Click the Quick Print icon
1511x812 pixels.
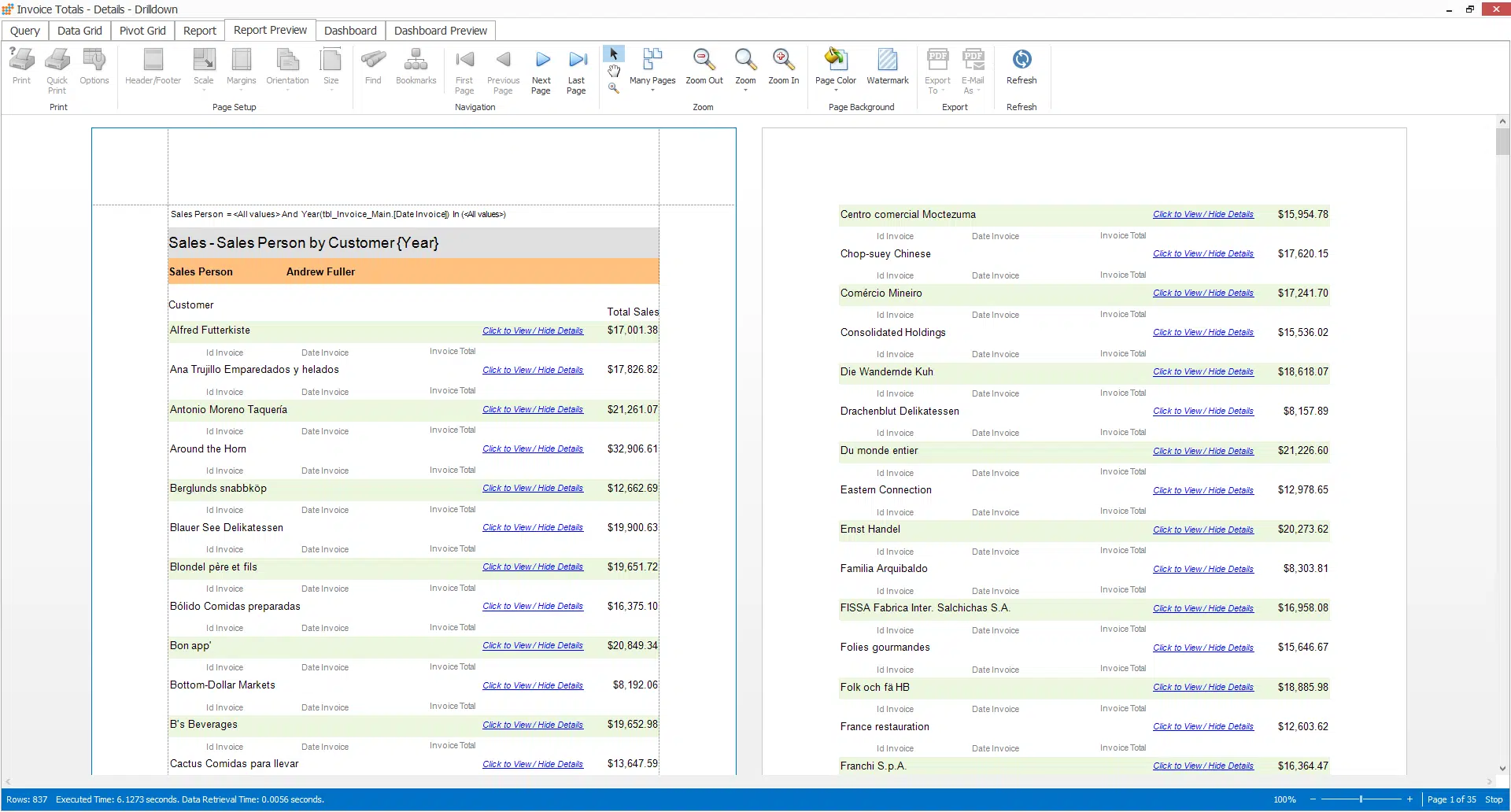57,71
